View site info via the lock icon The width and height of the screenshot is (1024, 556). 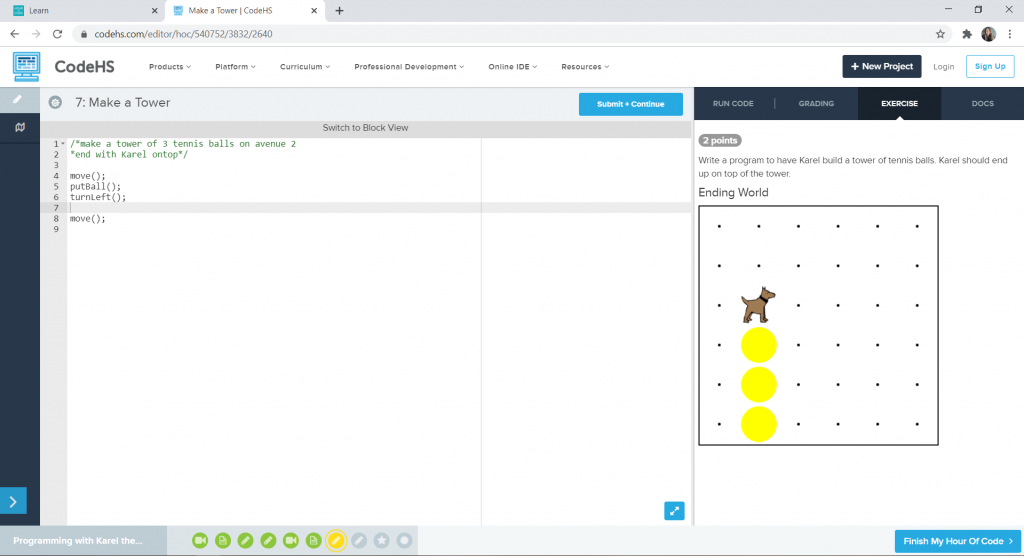click(84, 34)
